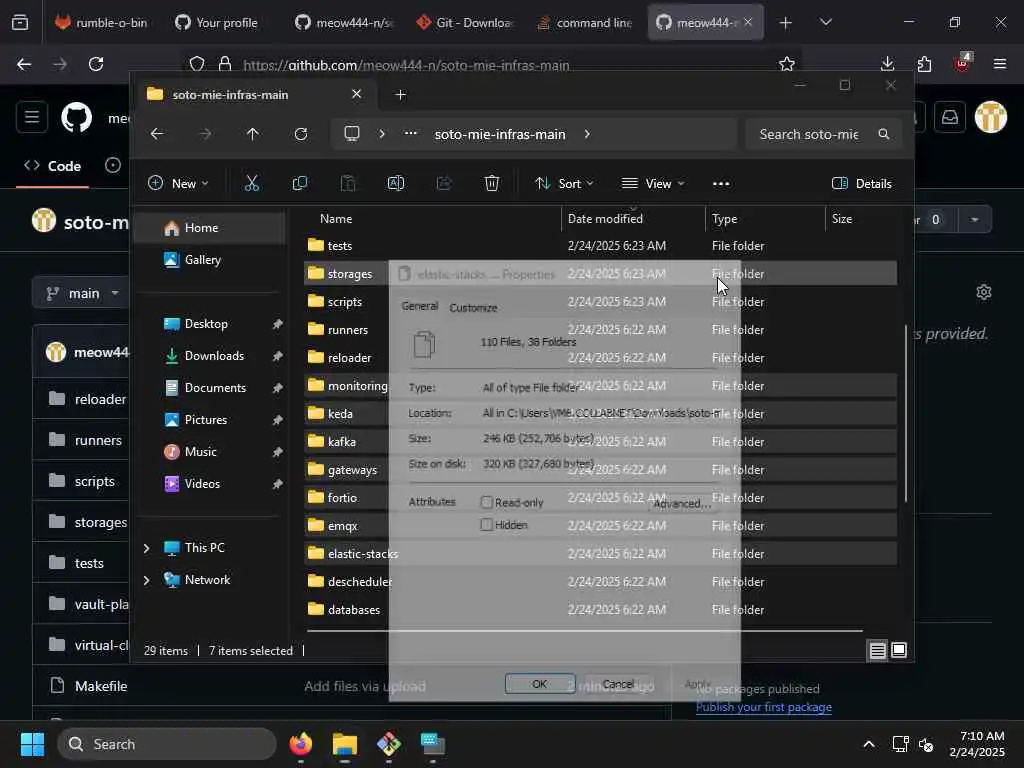Click the search magnifier in Explorer search box
Screen dimensions: 1024x768
click(x=884, y=134)
